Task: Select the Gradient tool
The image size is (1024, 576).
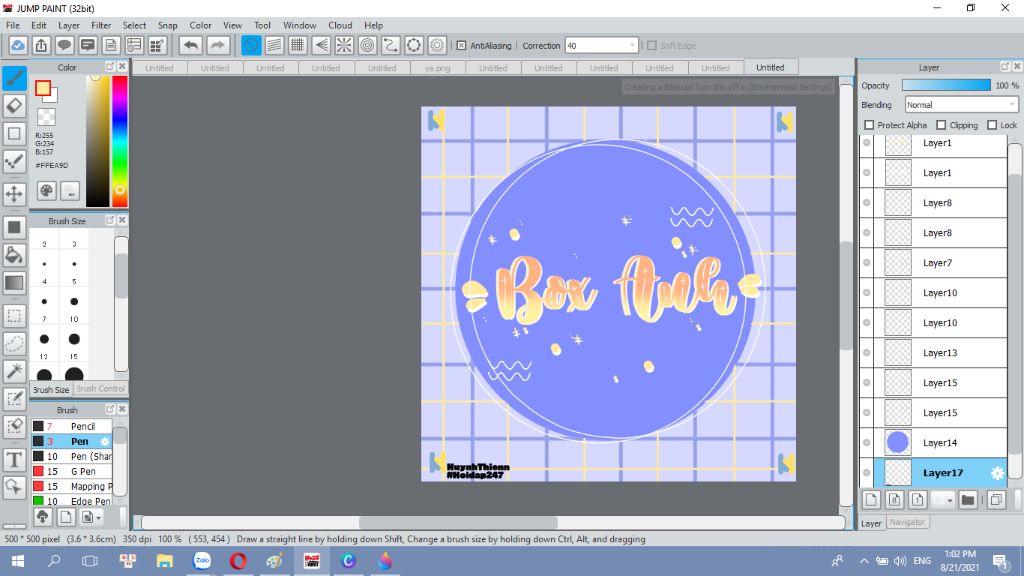Action: click(14, 283)
